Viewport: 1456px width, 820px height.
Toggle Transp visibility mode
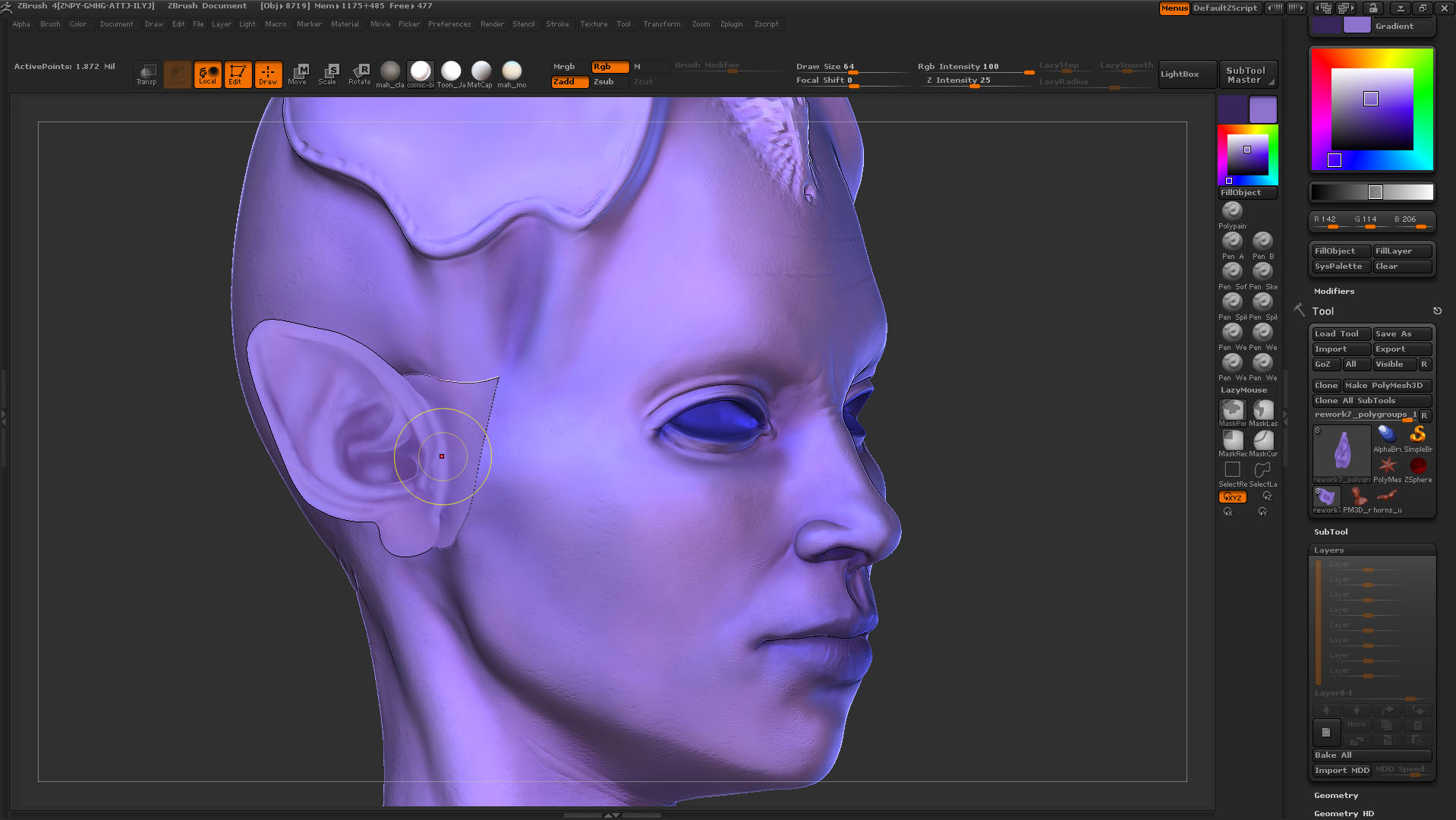(x=146, y=74)
